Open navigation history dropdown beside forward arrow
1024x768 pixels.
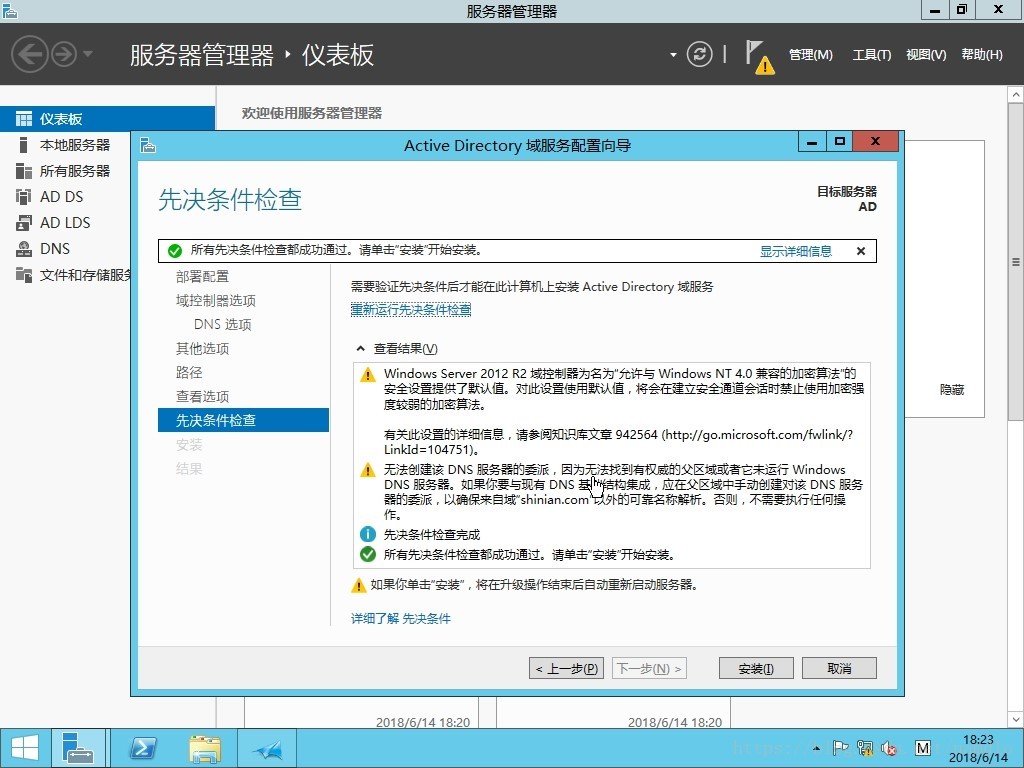[88, 54]
